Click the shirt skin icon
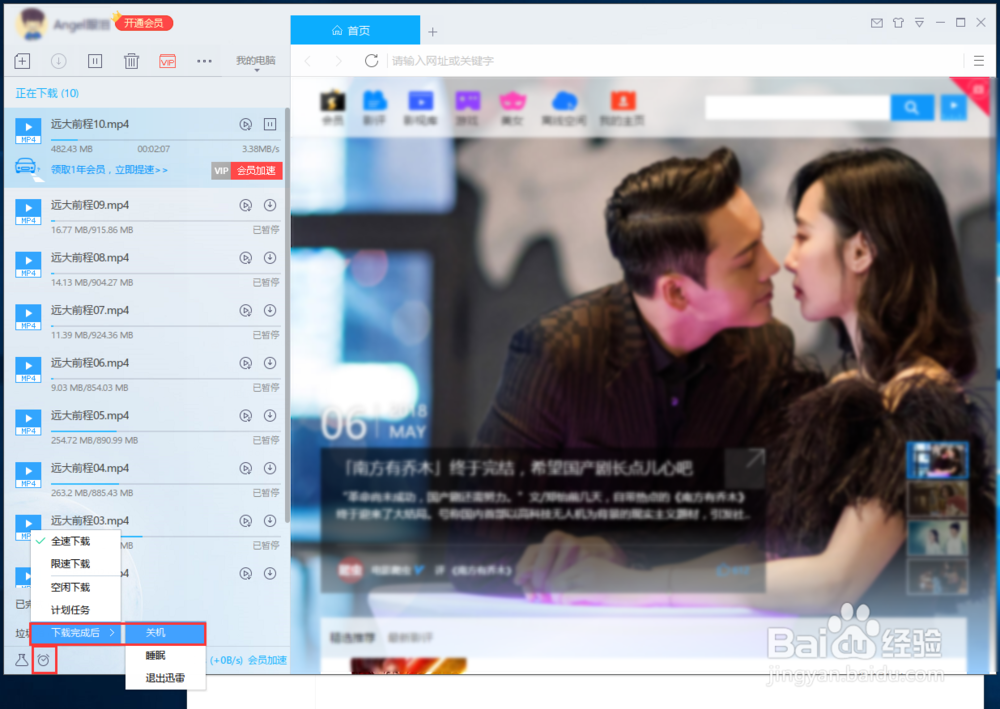The width and height of the screenshot is (1000, 709). click(x=898, y=23)
